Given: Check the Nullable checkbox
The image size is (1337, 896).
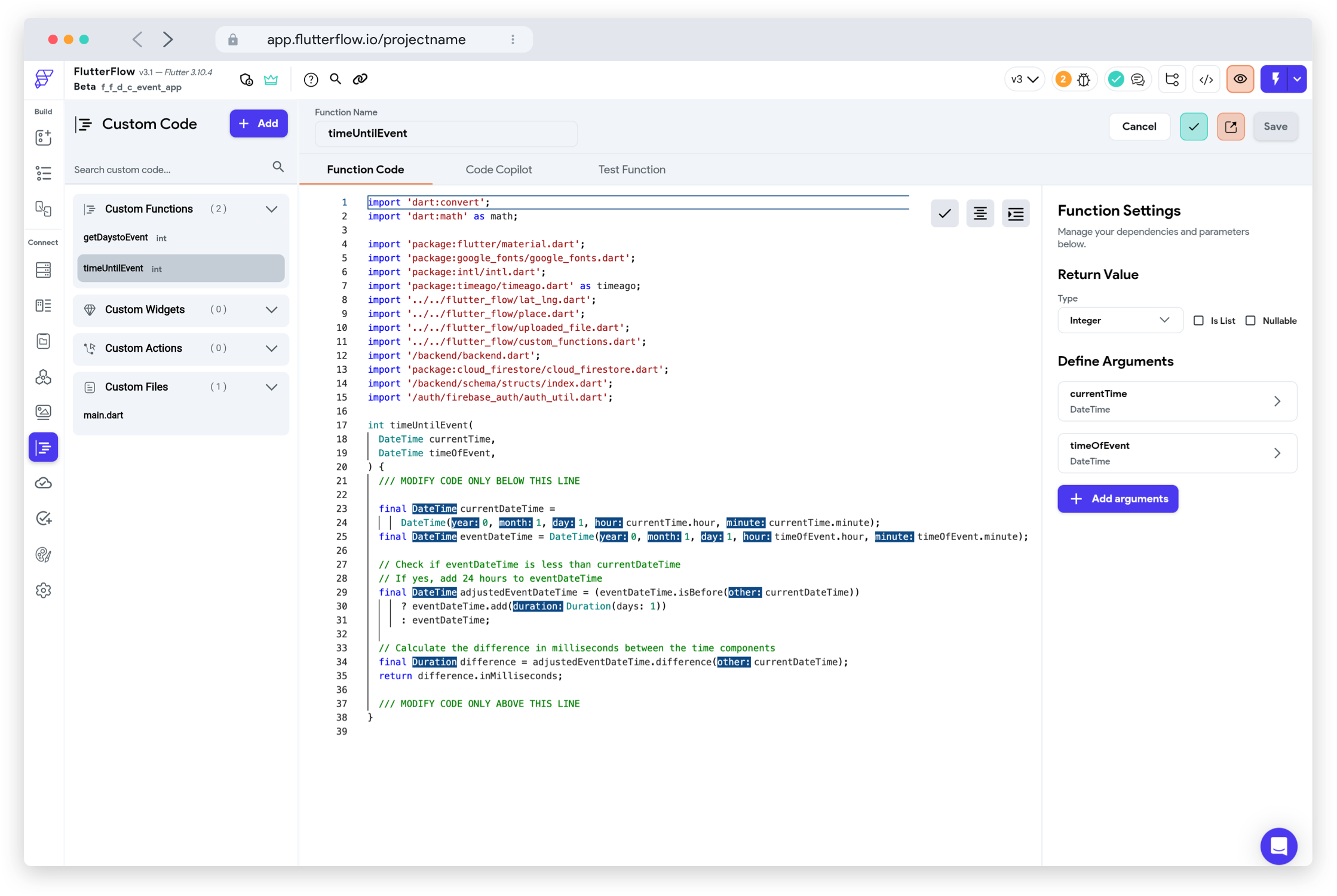Looking at the screenshot, I should click(x=1250, y=321).
